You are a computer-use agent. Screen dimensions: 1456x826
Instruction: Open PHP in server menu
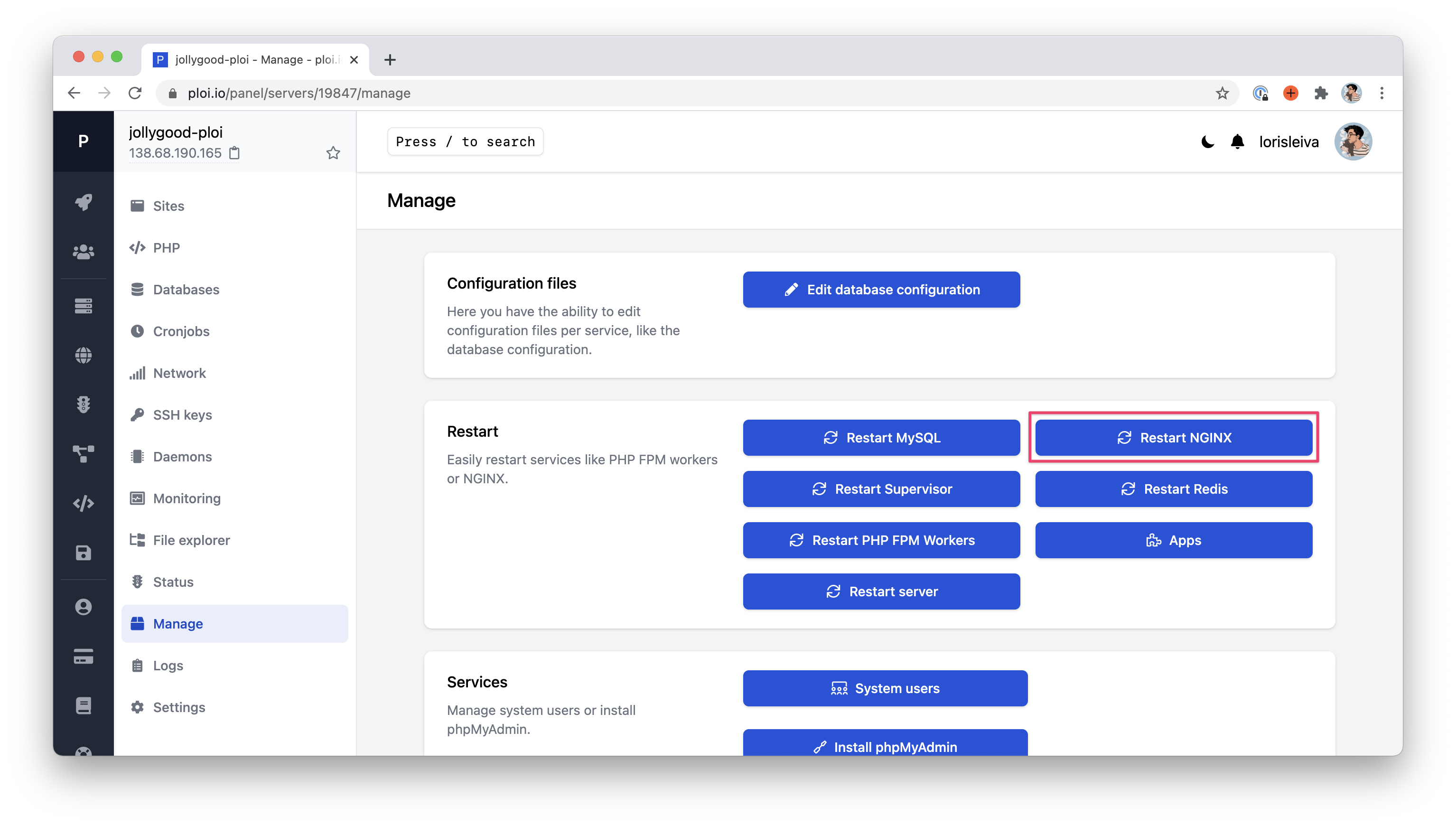[x=235, y=248]
